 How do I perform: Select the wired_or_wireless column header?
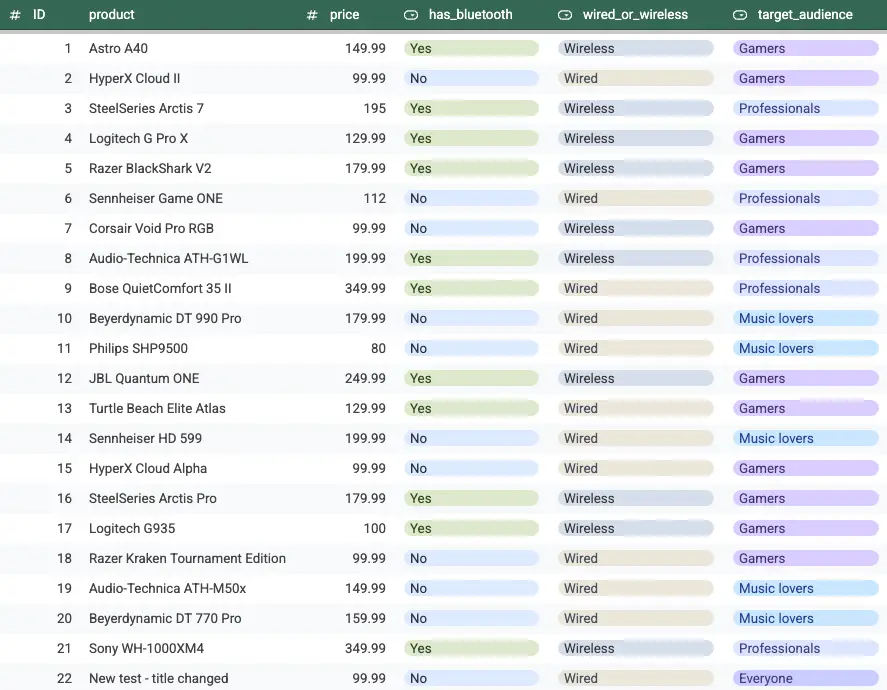(x=635, y=15)
